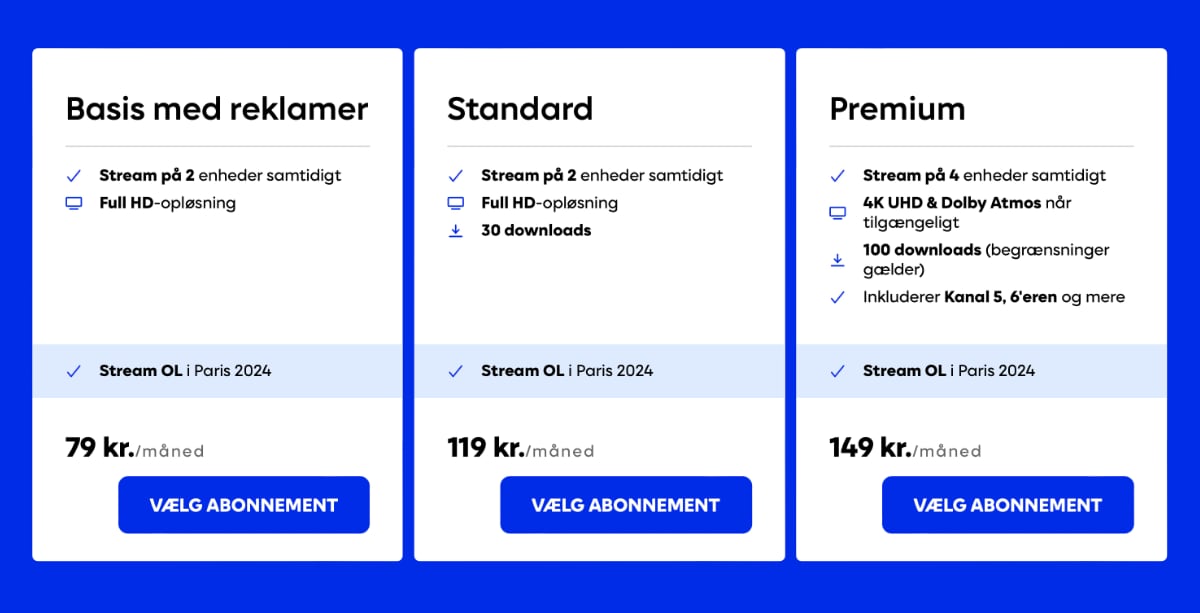Click the monitor icon in Standard plan
Image resolution: width=1200 pixels, height=613 pixels.
point(455,203)
